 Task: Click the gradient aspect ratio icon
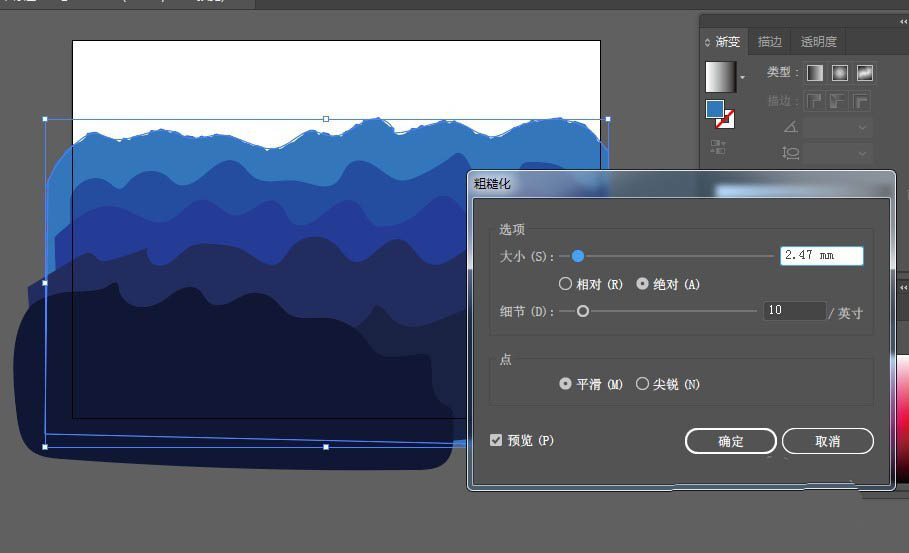tap(790, 153)
